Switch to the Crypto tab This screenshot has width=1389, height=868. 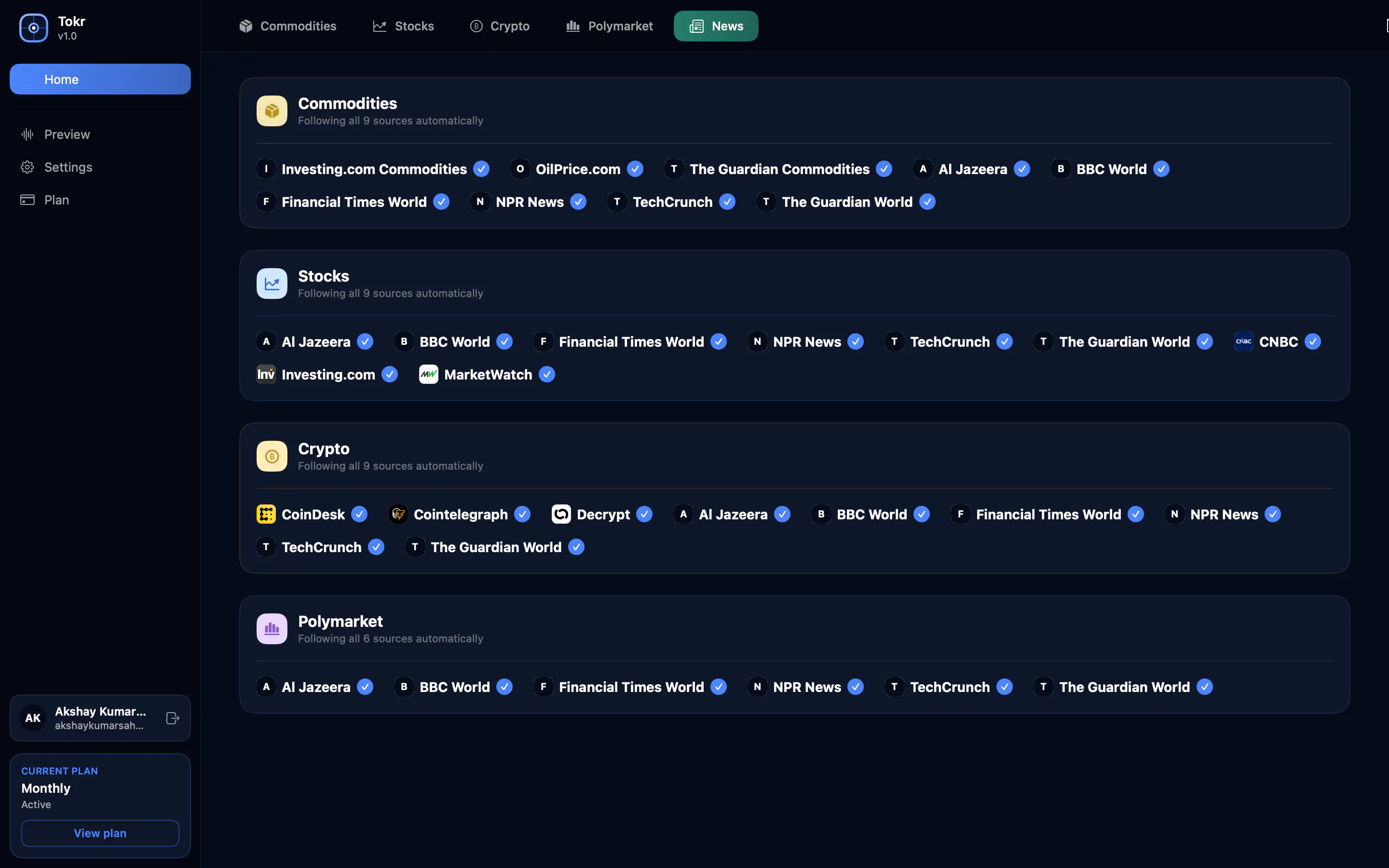click(x=500, y=26)
